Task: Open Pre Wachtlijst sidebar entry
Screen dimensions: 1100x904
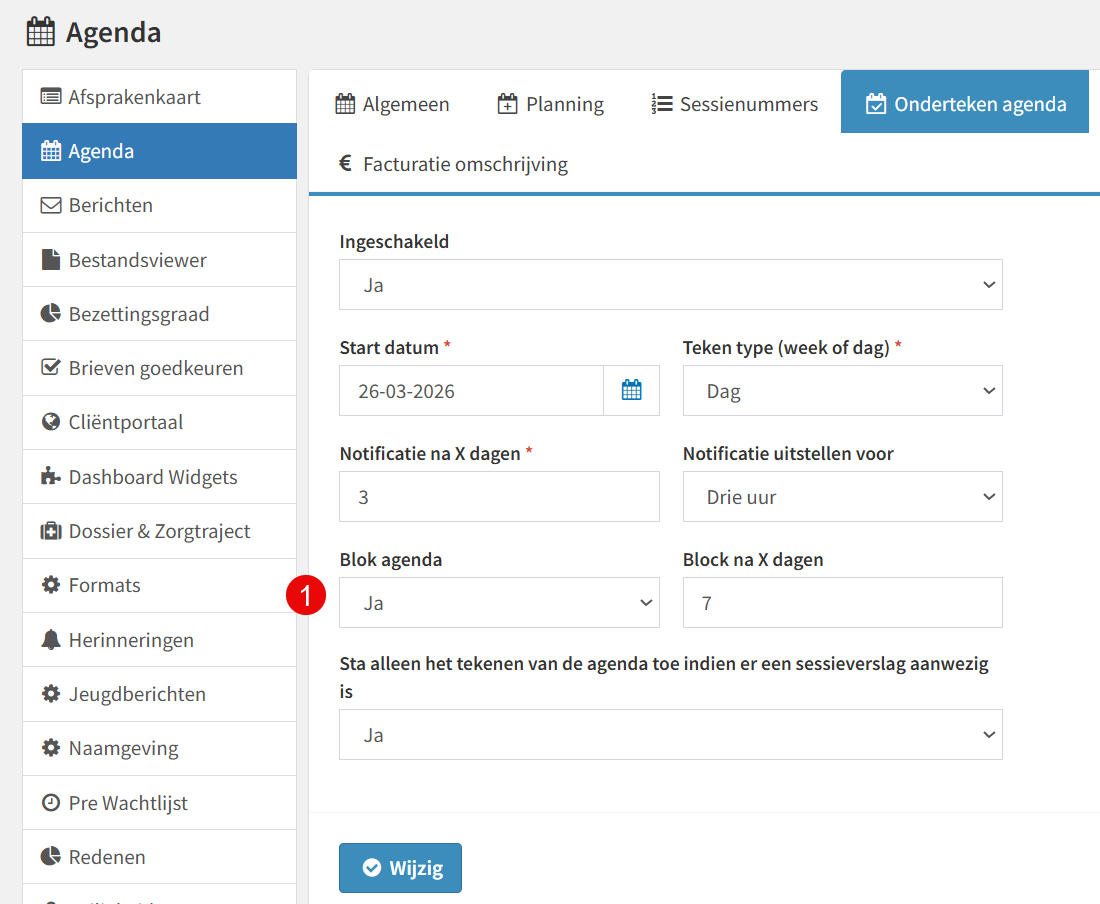Action: pos(159,802)
